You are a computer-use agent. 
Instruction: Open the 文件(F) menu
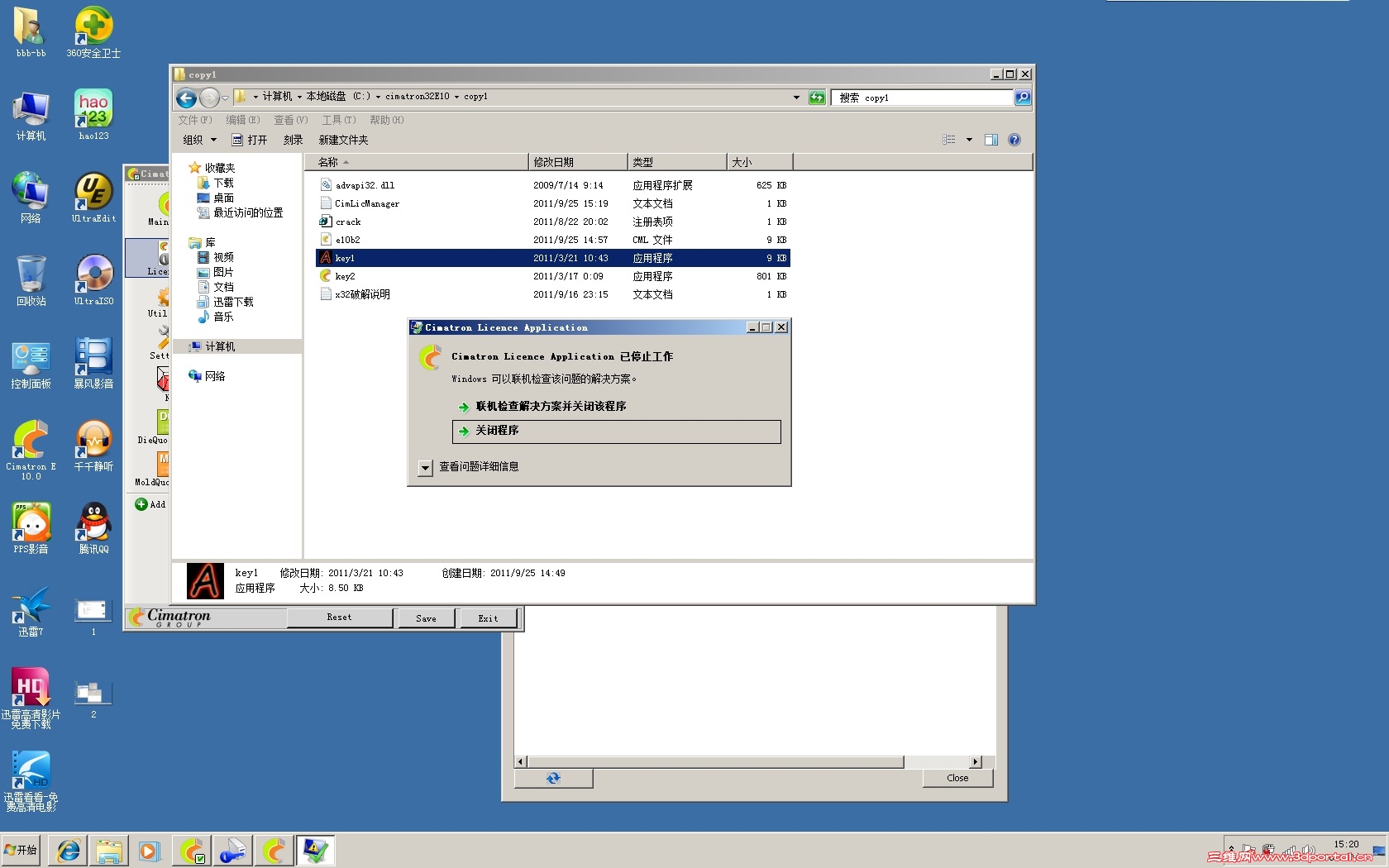pyautogui.click(x=195, y=120)
